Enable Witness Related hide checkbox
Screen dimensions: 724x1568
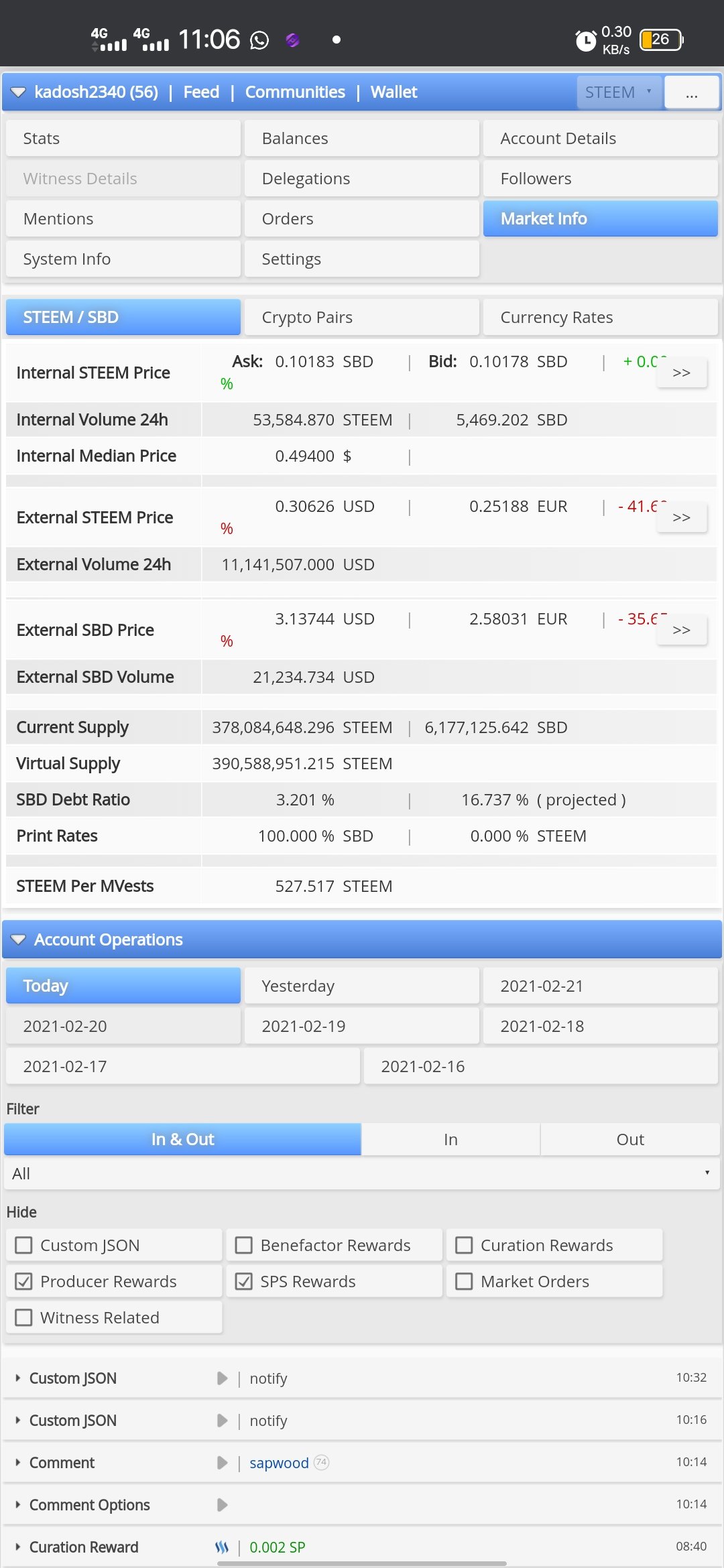click(x=23, y=1317)
